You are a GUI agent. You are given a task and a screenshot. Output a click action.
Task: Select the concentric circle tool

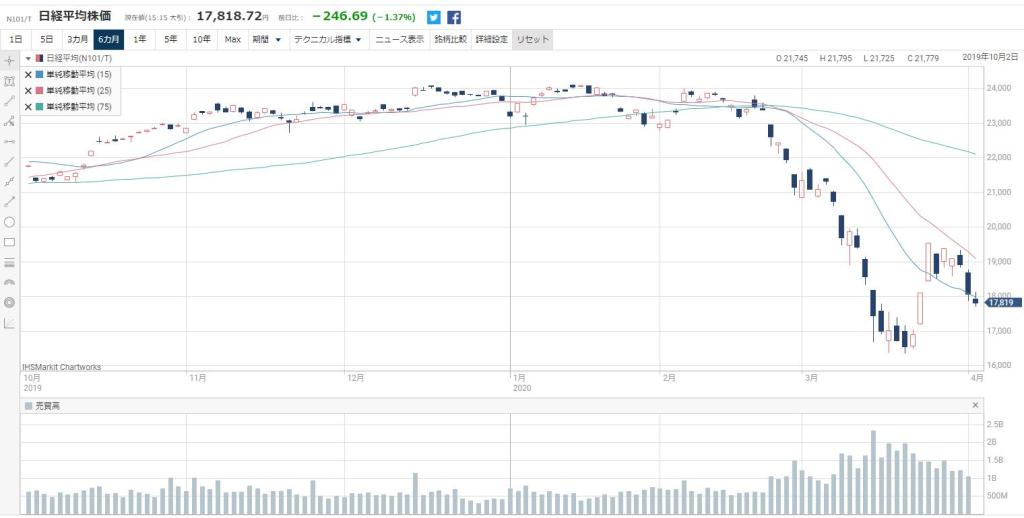coord(10,302)
